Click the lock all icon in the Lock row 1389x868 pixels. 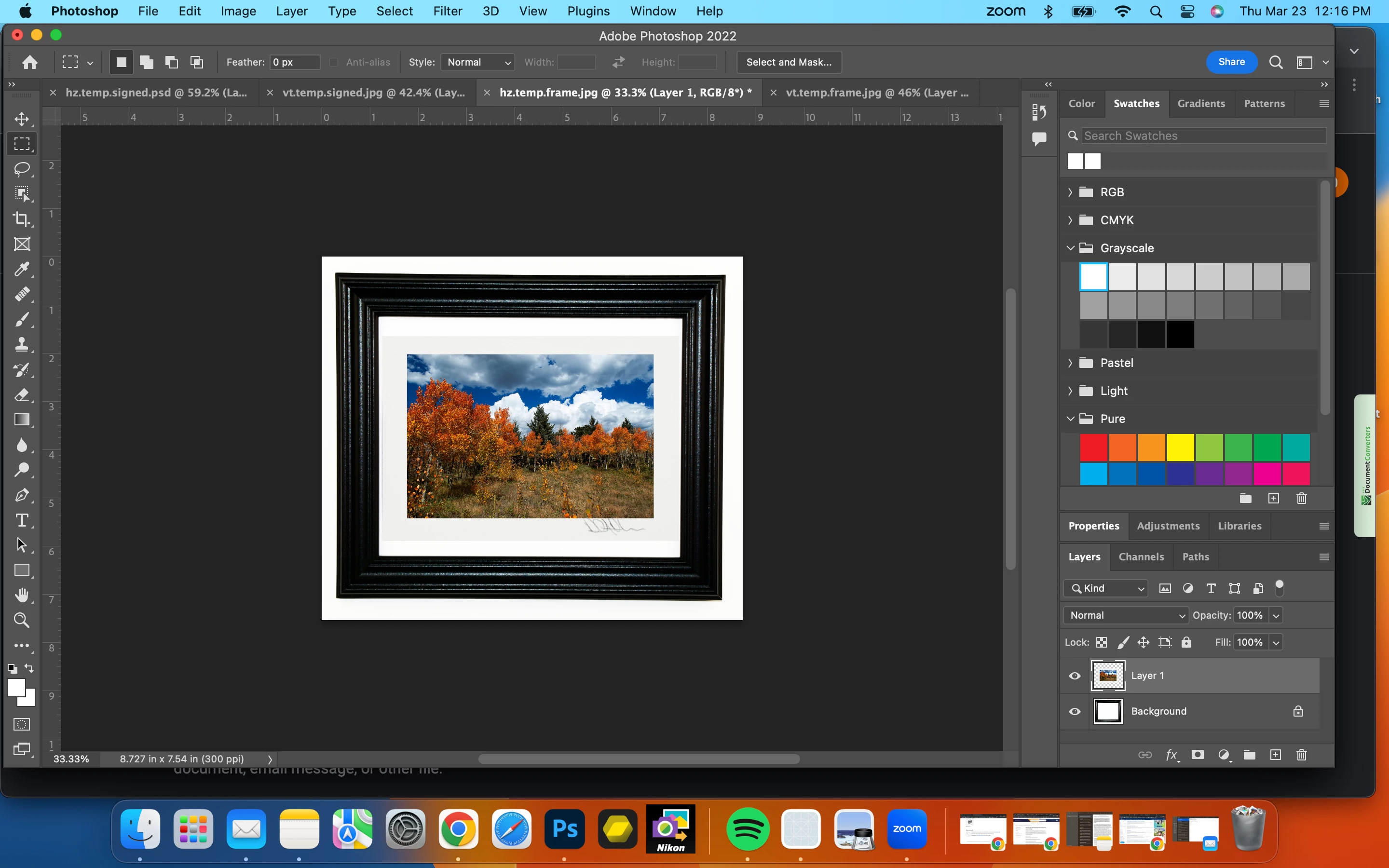(1186, 642)
